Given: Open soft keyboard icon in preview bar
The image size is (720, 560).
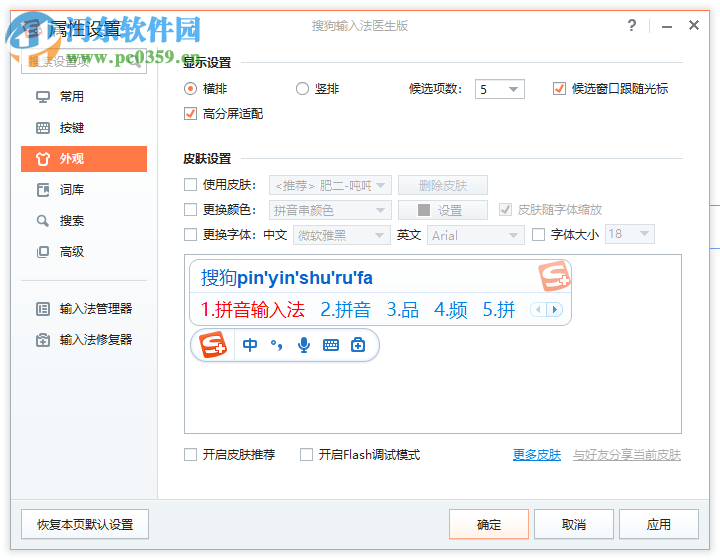Looking at the screenshot, I should point(331,345).
